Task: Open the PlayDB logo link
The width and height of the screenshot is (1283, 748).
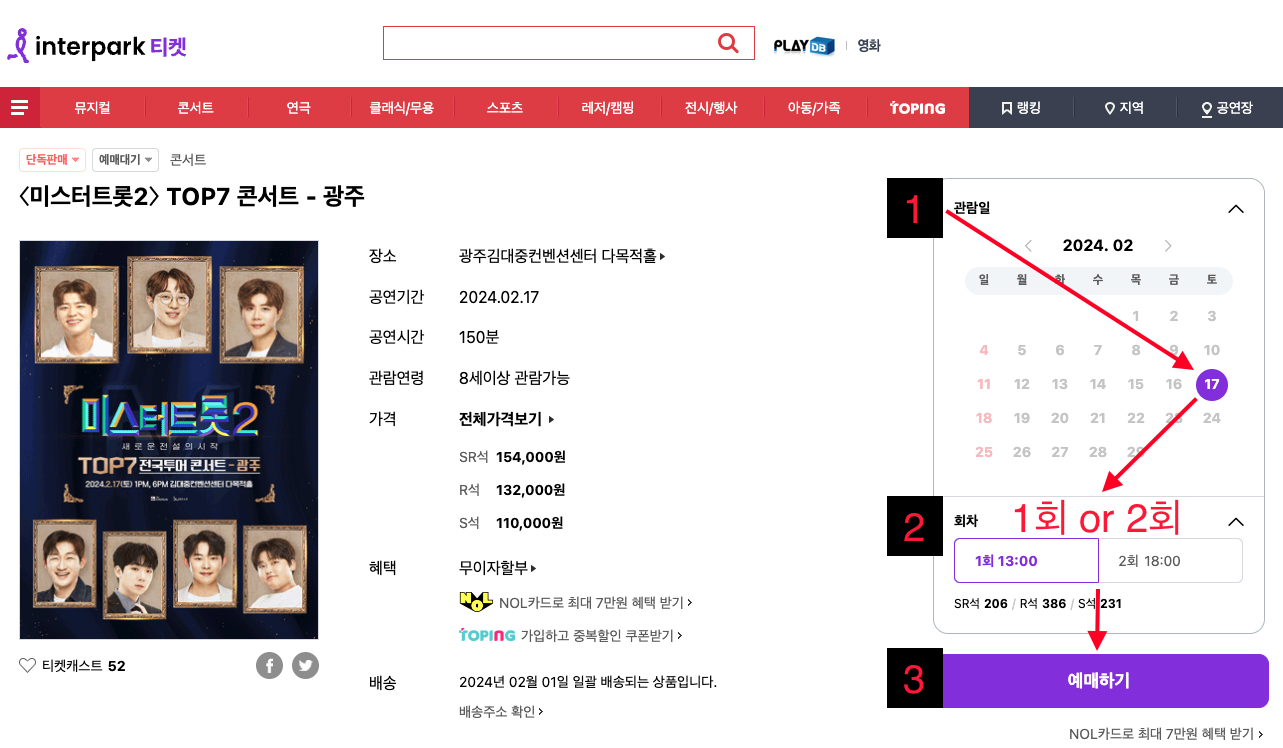Action: click(804, 45)
